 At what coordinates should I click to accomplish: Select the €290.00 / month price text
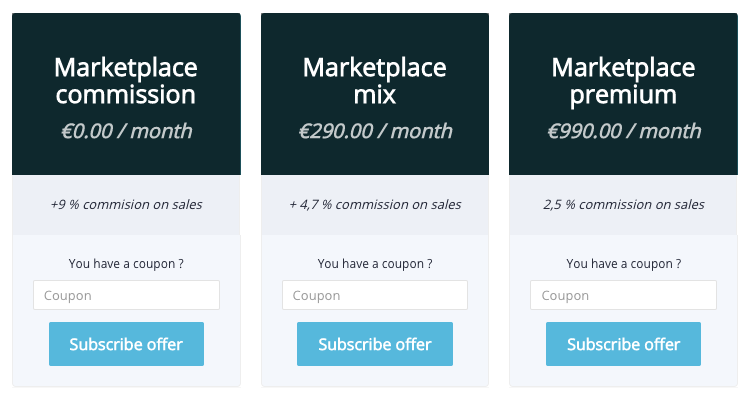click(375, 131)
